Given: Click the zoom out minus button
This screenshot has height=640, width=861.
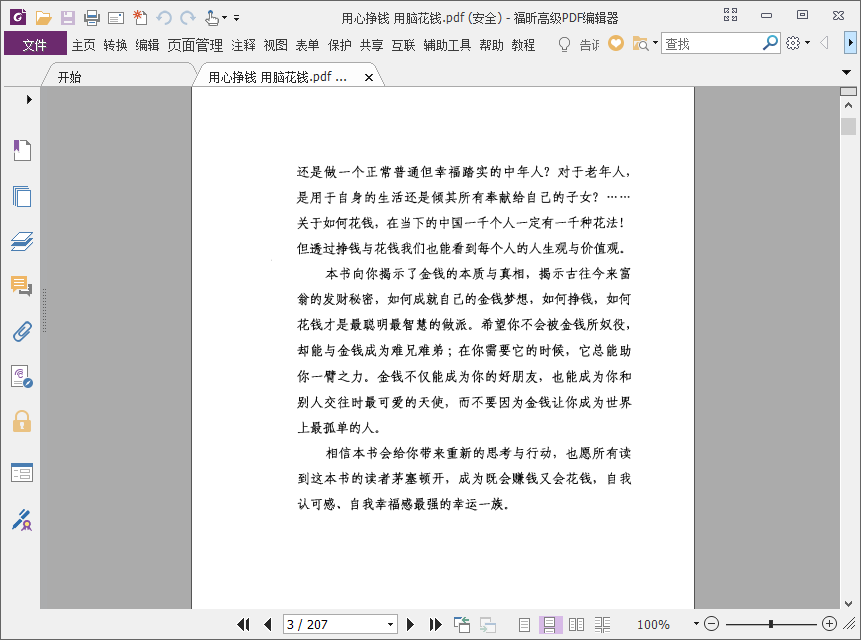Looking at the screenshot, I should (x=711, y=624).
